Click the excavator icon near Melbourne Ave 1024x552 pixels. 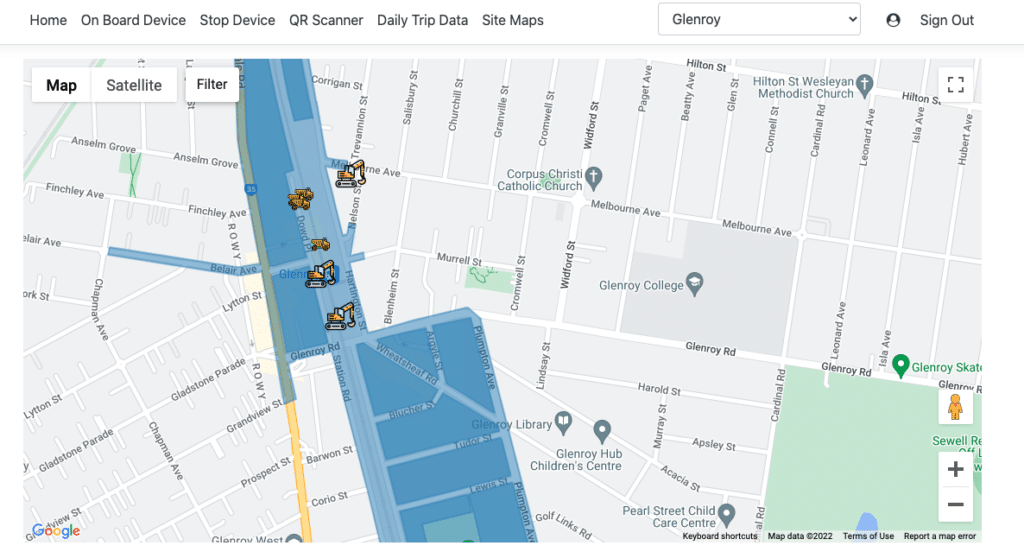click(351, 174)
